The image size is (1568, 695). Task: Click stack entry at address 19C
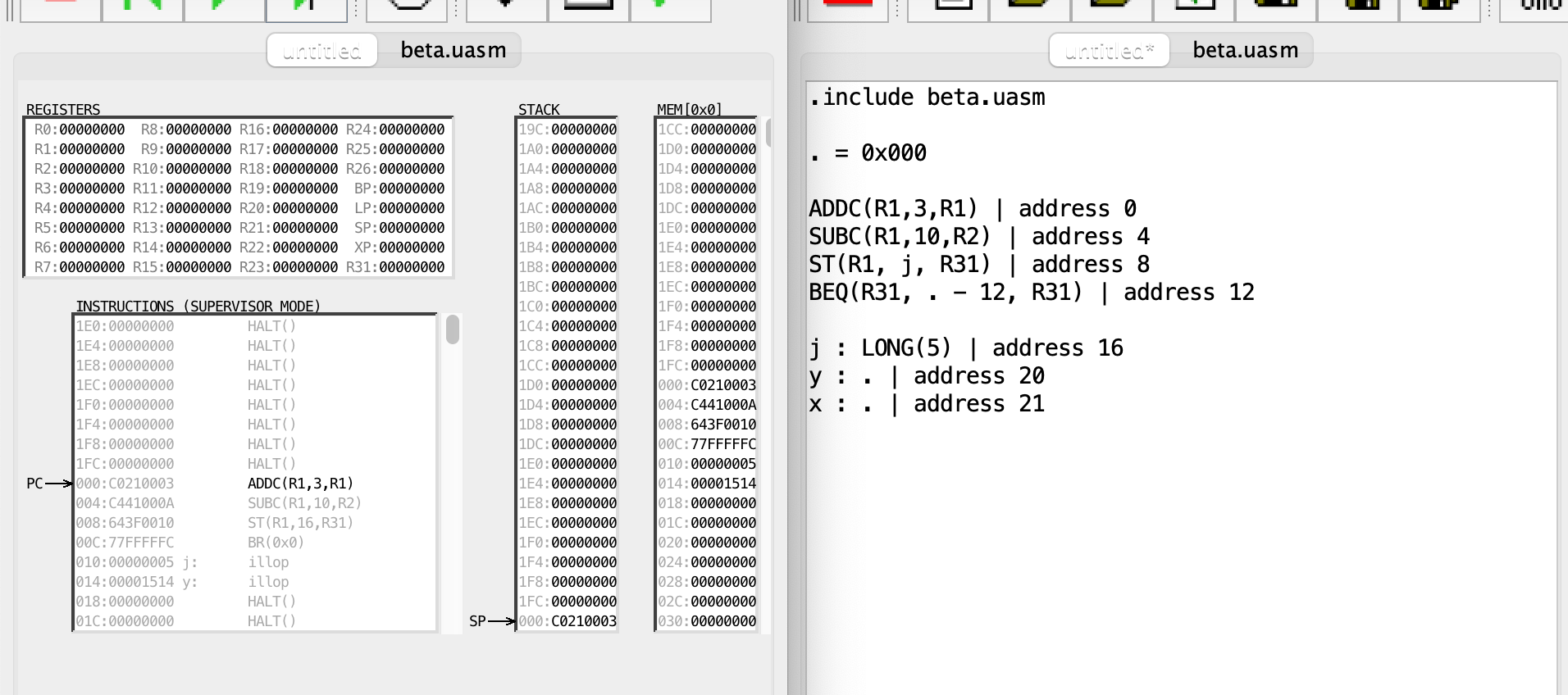point(567,129)
